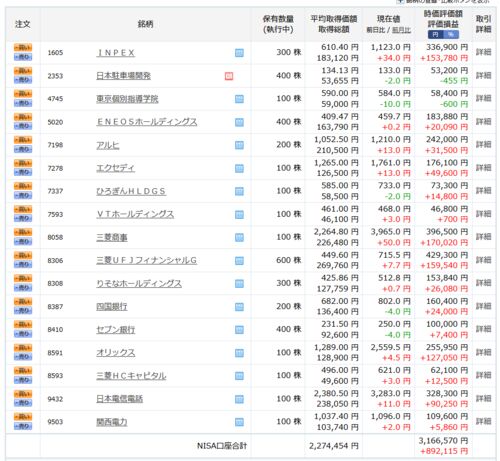
Task: Sell アルヒ shares
Action: tap(23, 149)
